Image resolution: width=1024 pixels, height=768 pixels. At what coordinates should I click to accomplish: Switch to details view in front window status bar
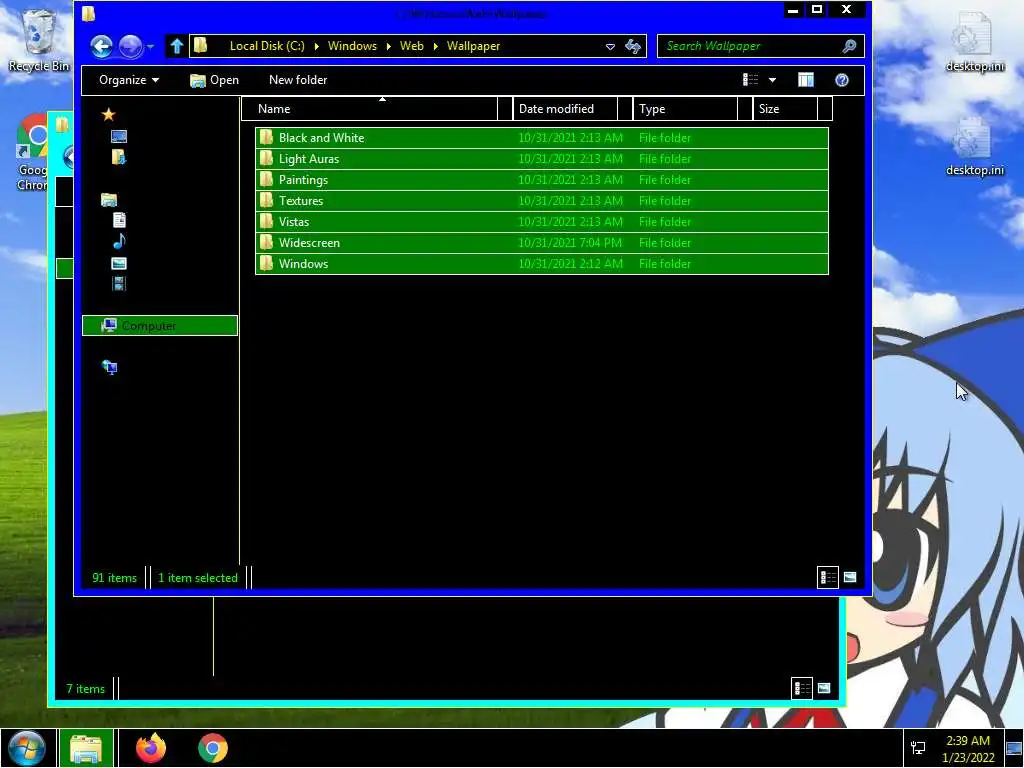(x=828, y=577)
